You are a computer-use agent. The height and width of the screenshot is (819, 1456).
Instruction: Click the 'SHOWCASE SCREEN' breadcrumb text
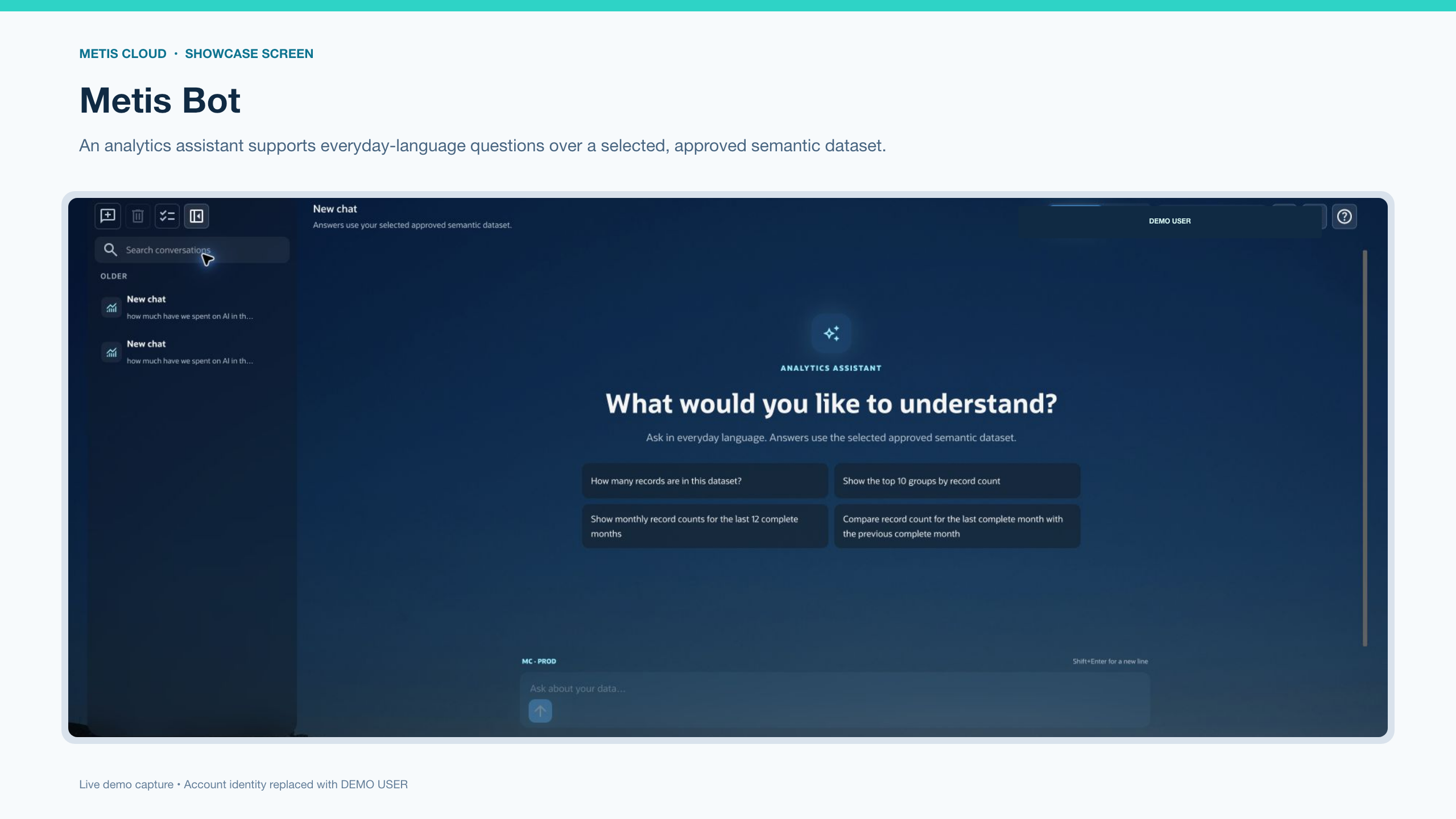click(x=249, y=54)
